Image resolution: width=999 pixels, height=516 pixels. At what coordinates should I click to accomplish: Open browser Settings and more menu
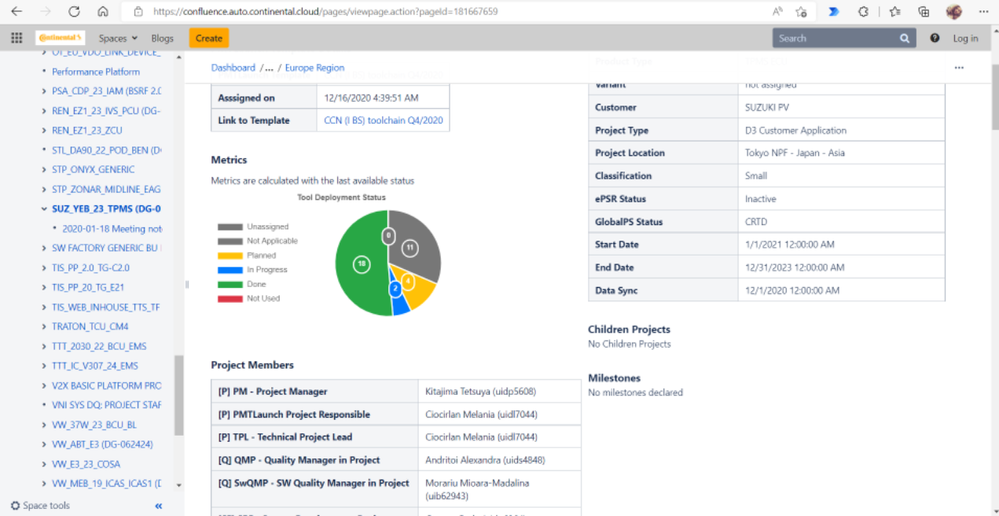[x=982, y=11]
